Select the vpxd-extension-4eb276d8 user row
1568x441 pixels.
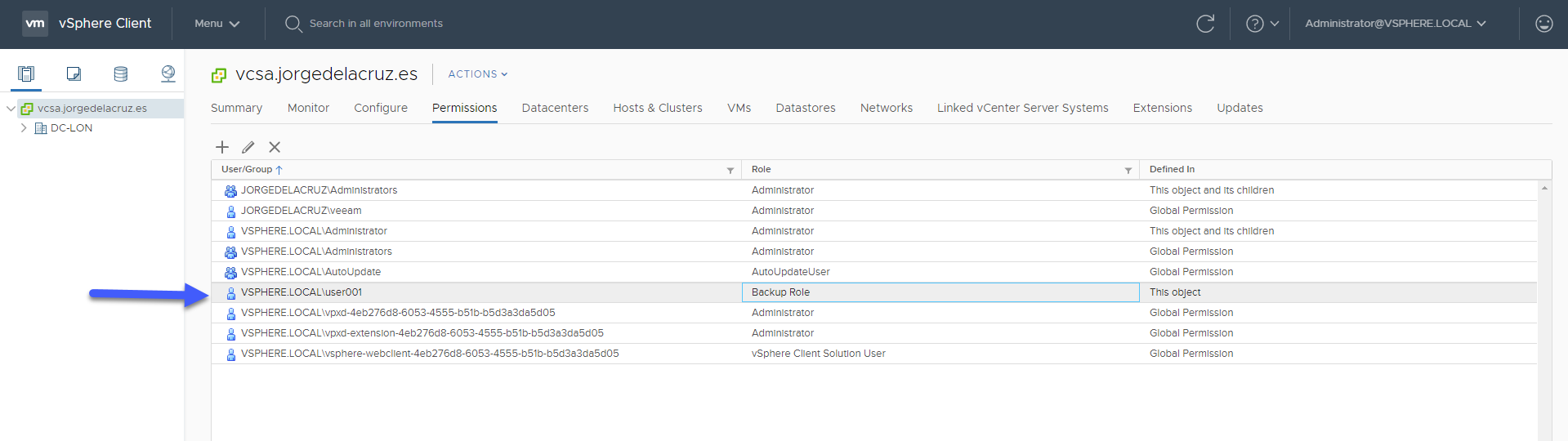click(x=873, y=333)
